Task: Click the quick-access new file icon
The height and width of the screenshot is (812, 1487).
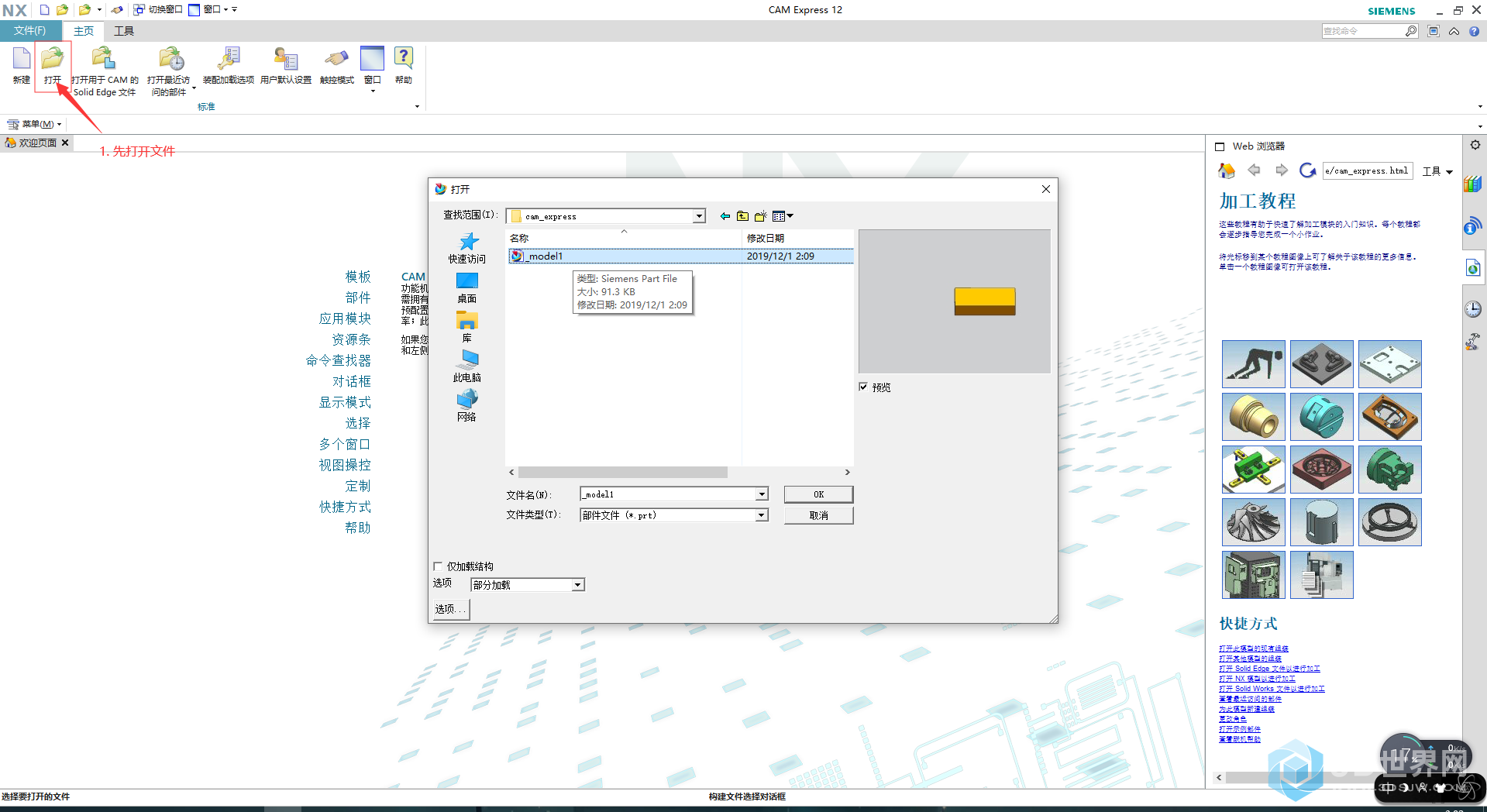Action: (x=44, y=10)
